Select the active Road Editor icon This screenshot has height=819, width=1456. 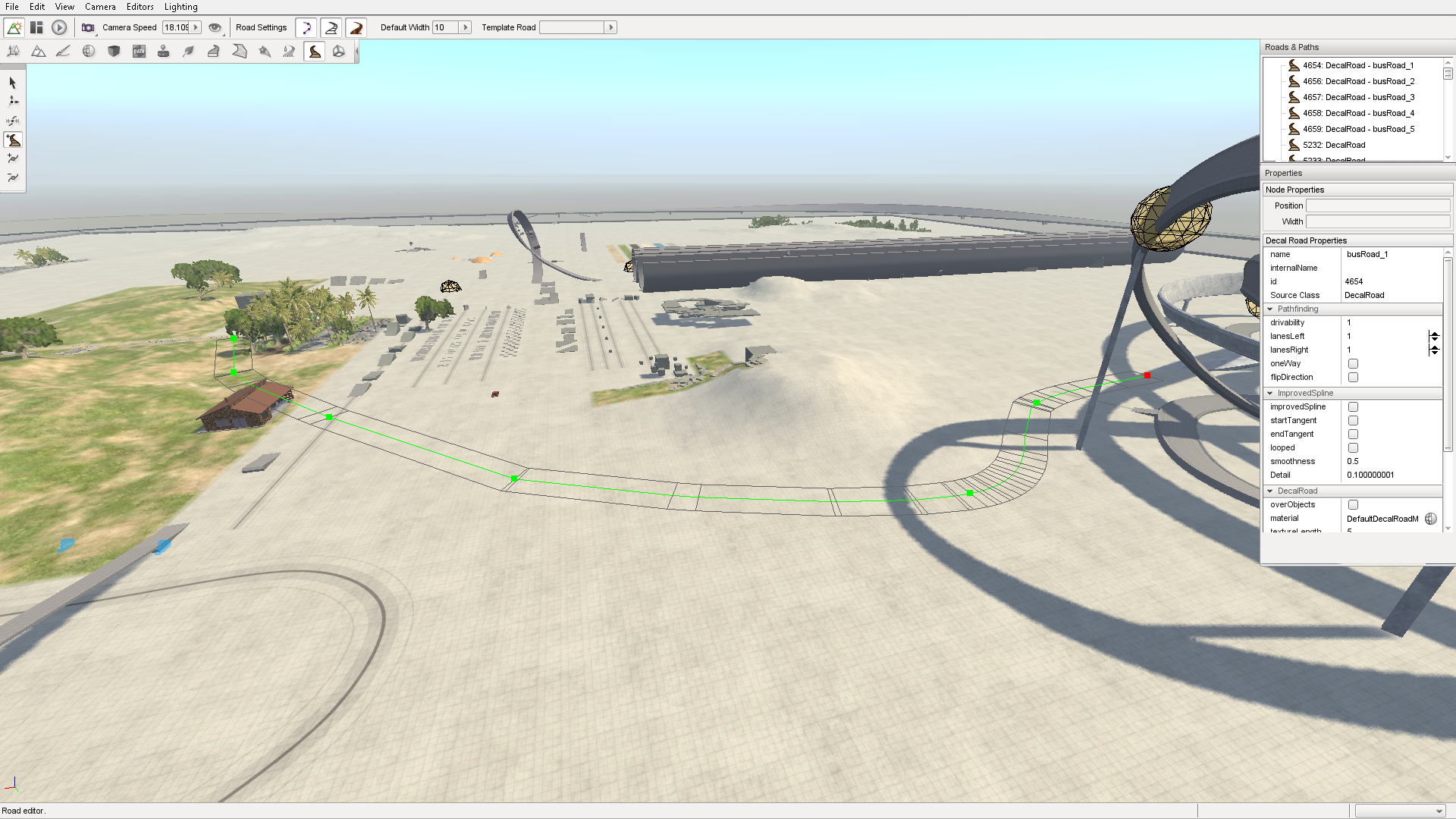click(314, 52)
